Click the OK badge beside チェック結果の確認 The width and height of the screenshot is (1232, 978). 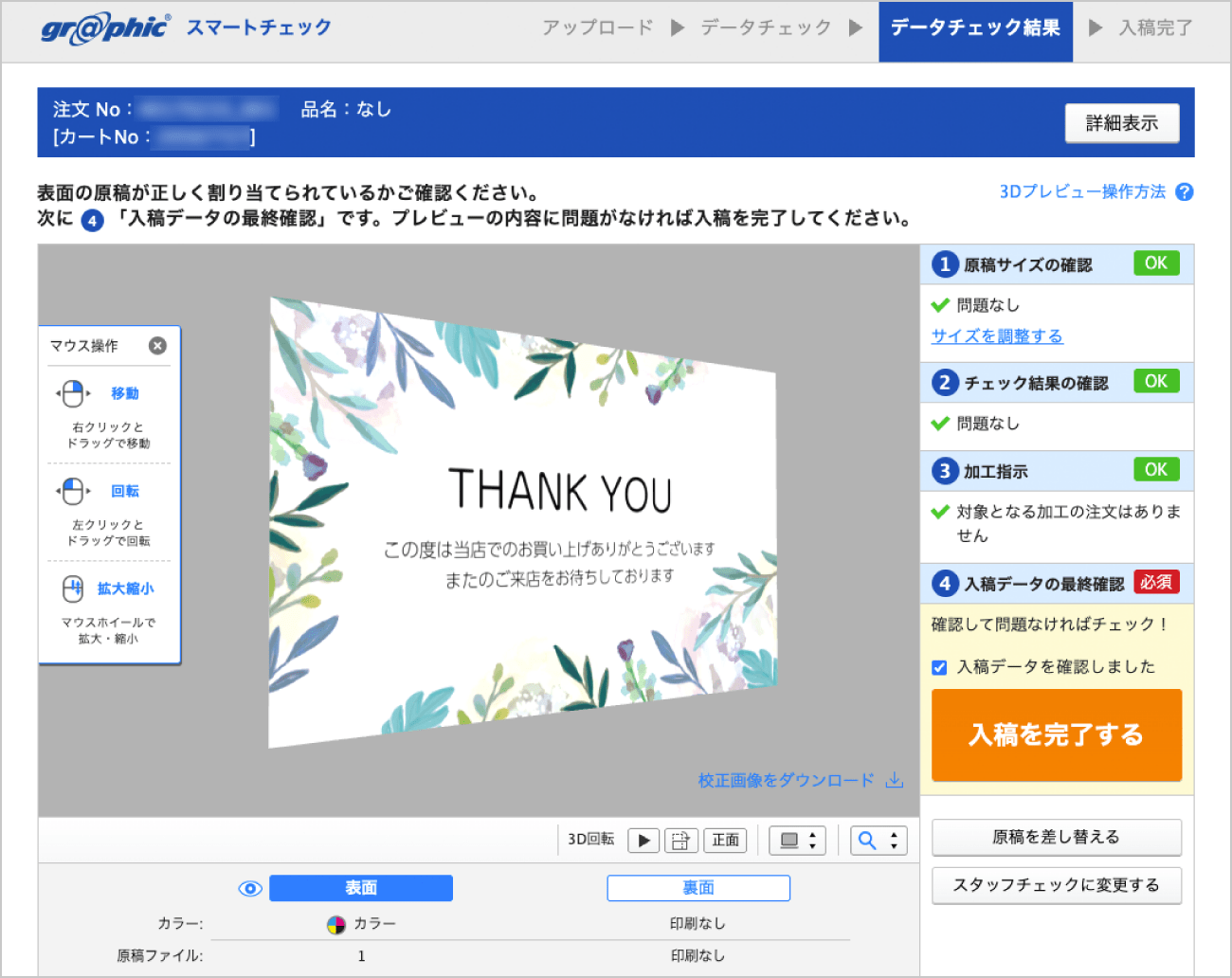point(1156,381)
